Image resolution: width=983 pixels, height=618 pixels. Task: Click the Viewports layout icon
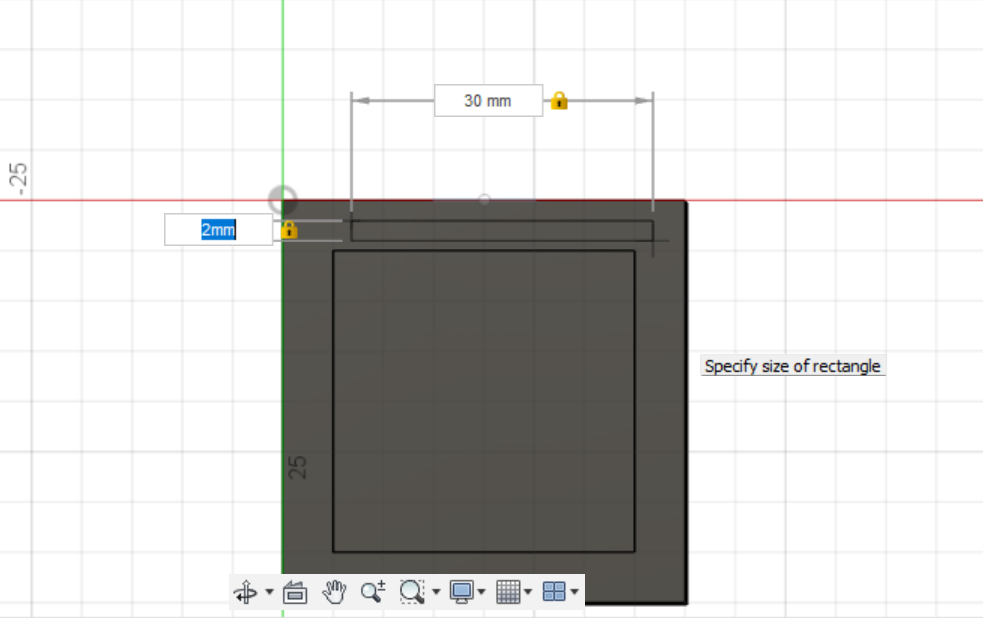(554, 591)
